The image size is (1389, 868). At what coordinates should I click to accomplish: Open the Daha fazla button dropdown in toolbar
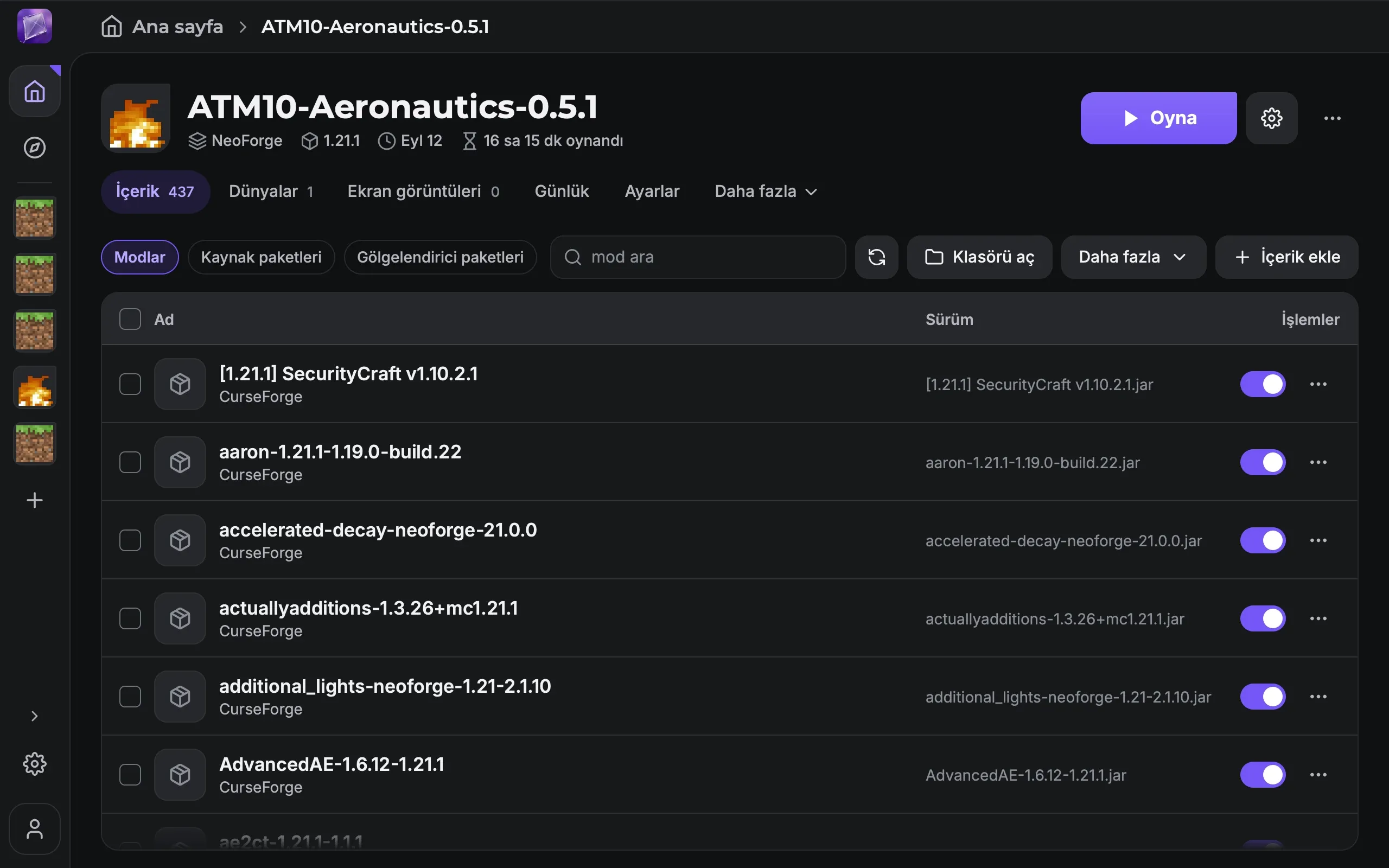coord(1133,257)
